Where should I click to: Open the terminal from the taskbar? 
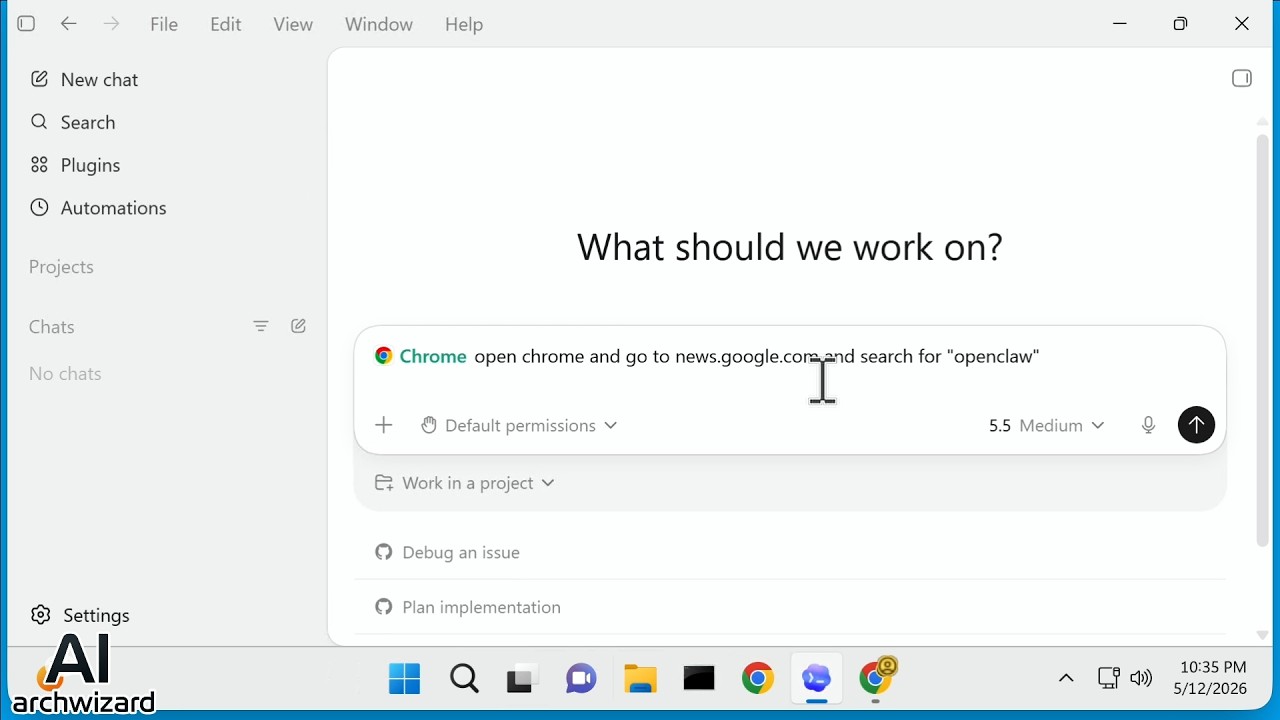pyautogui.click(x=699, y=679)
